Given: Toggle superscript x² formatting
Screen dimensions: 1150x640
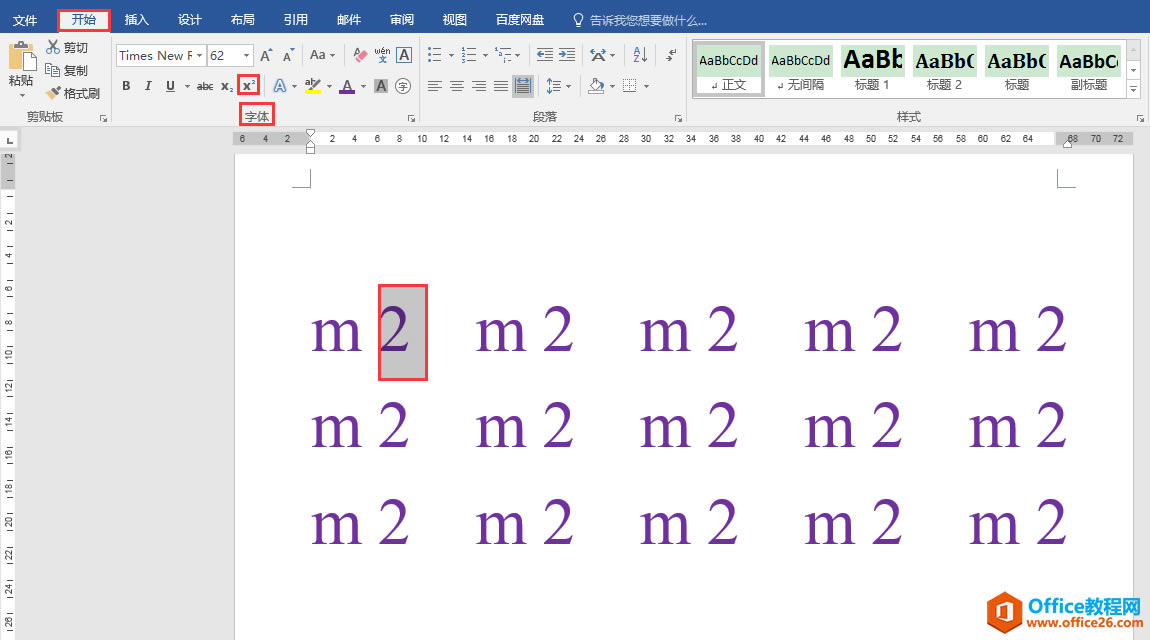Looking at the screenshot, I should tap(249, 86).
